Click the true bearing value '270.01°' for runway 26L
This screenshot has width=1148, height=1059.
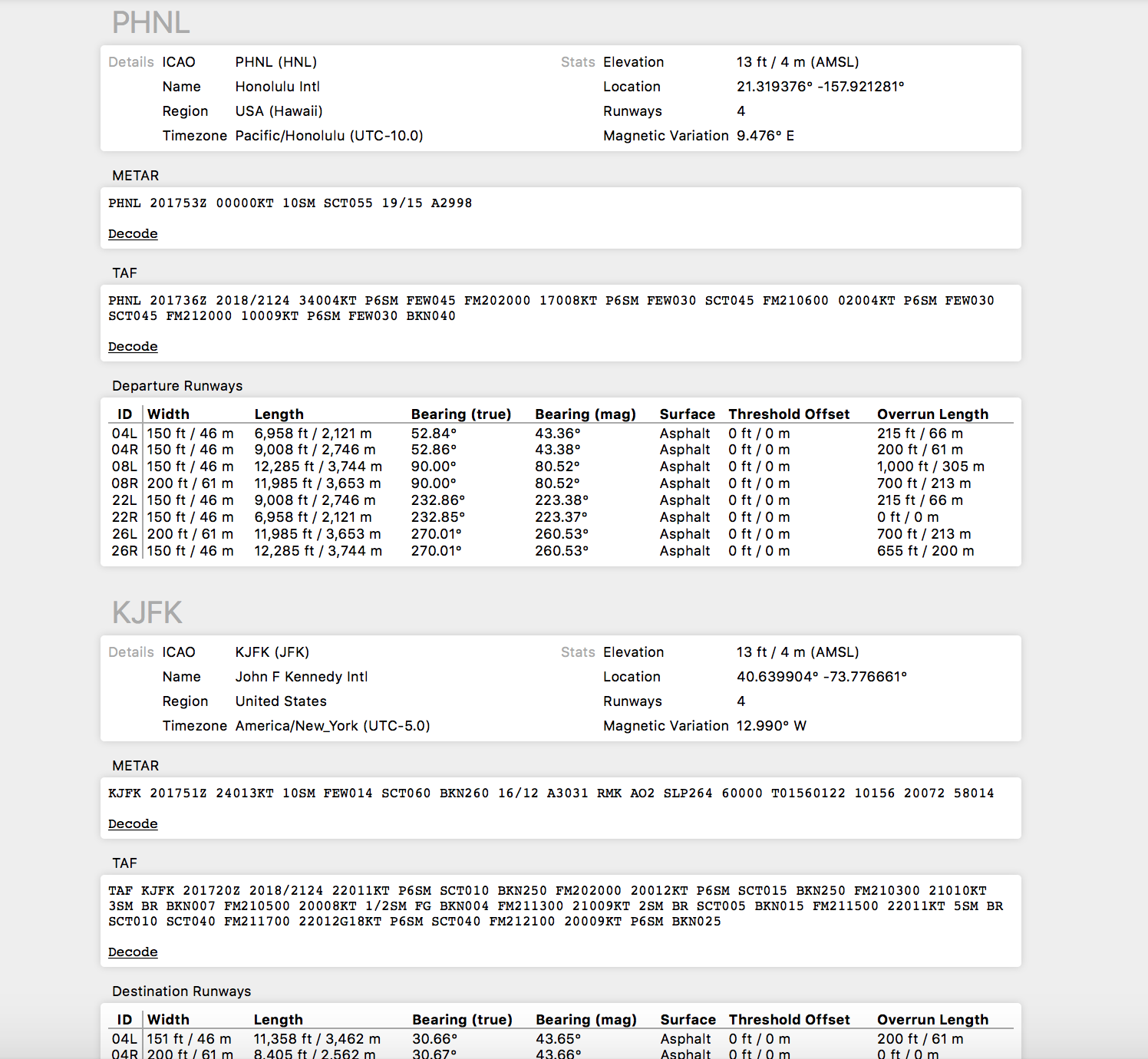[x=437, y=534]
